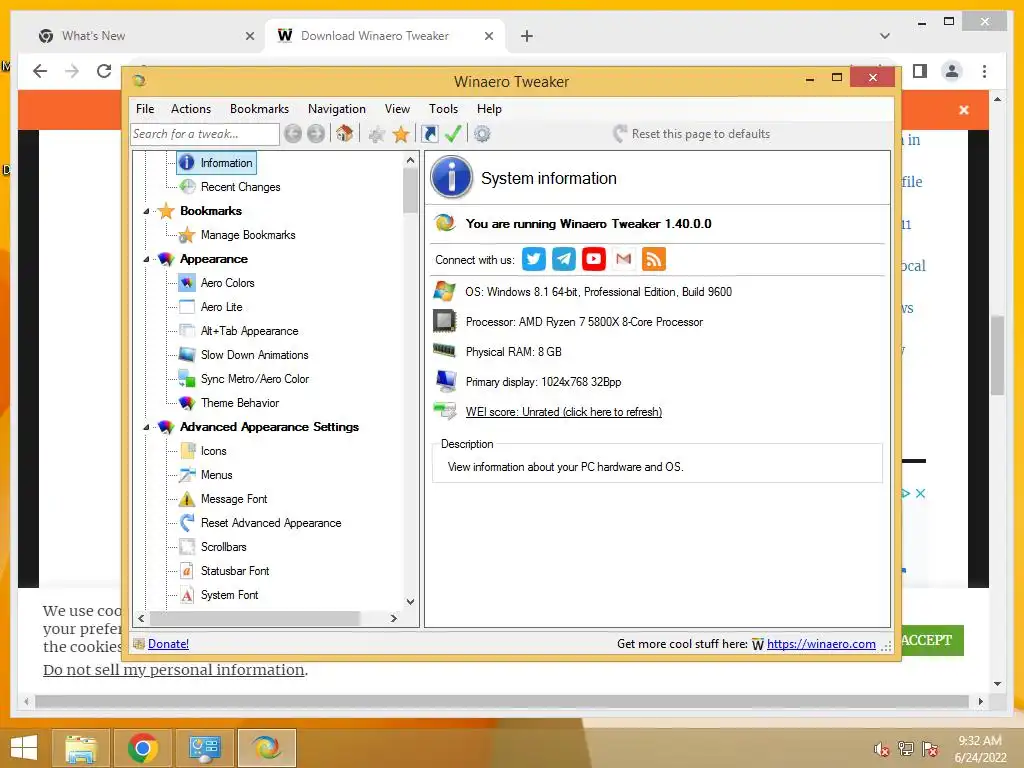1024x768 pixels.
Task: Click Reset this page to defaults
Action: coord(692,134)
